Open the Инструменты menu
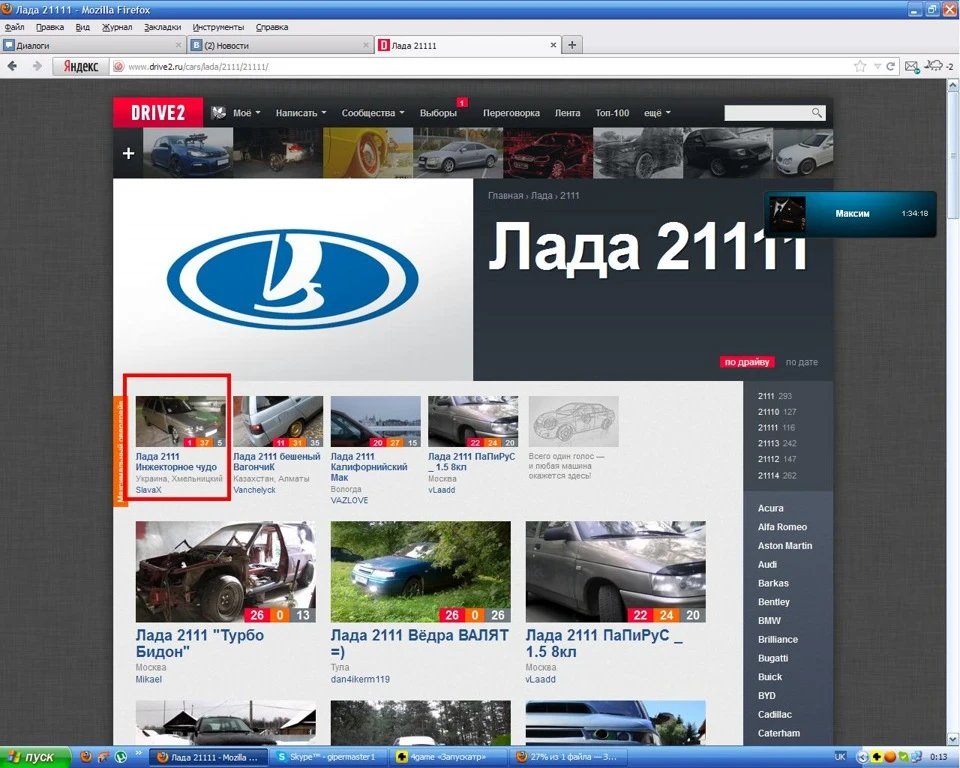The height and width of the screenshot is (768, 960). click(x=218, y=27)
